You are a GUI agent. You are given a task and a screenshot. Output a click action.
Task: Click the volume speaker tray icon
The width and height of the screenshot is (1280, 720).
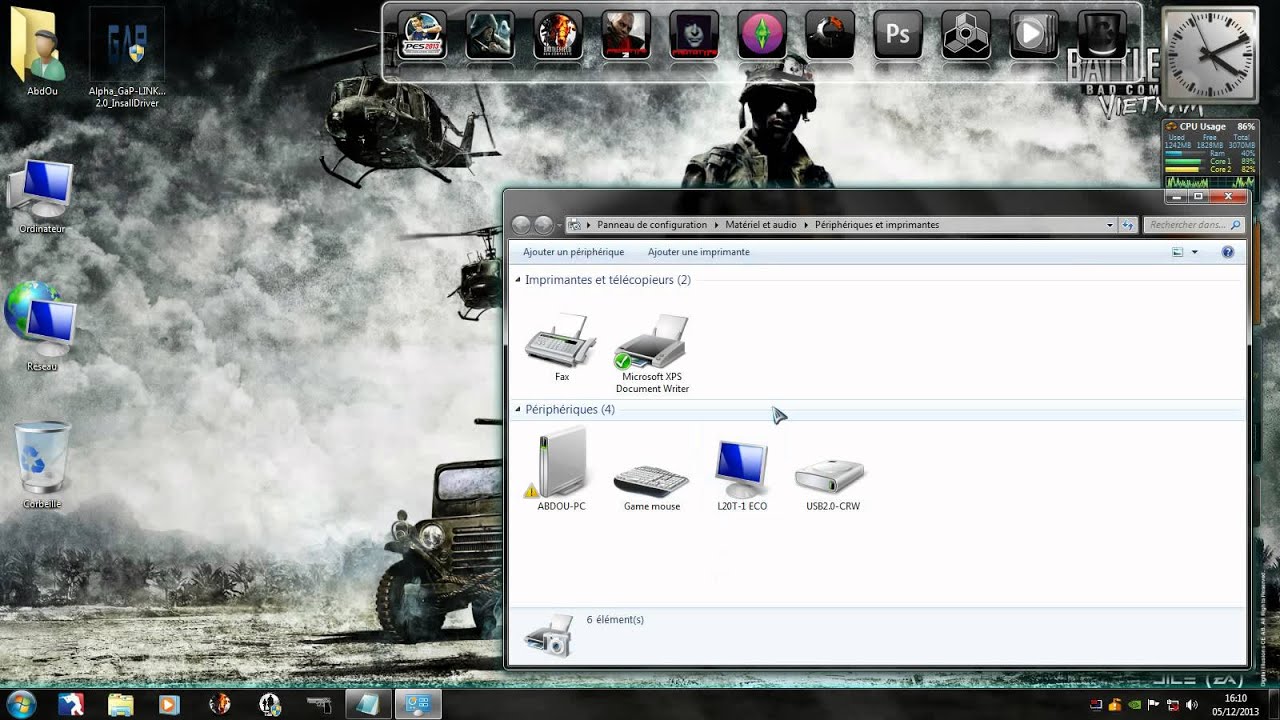[x=1191, y=704]
